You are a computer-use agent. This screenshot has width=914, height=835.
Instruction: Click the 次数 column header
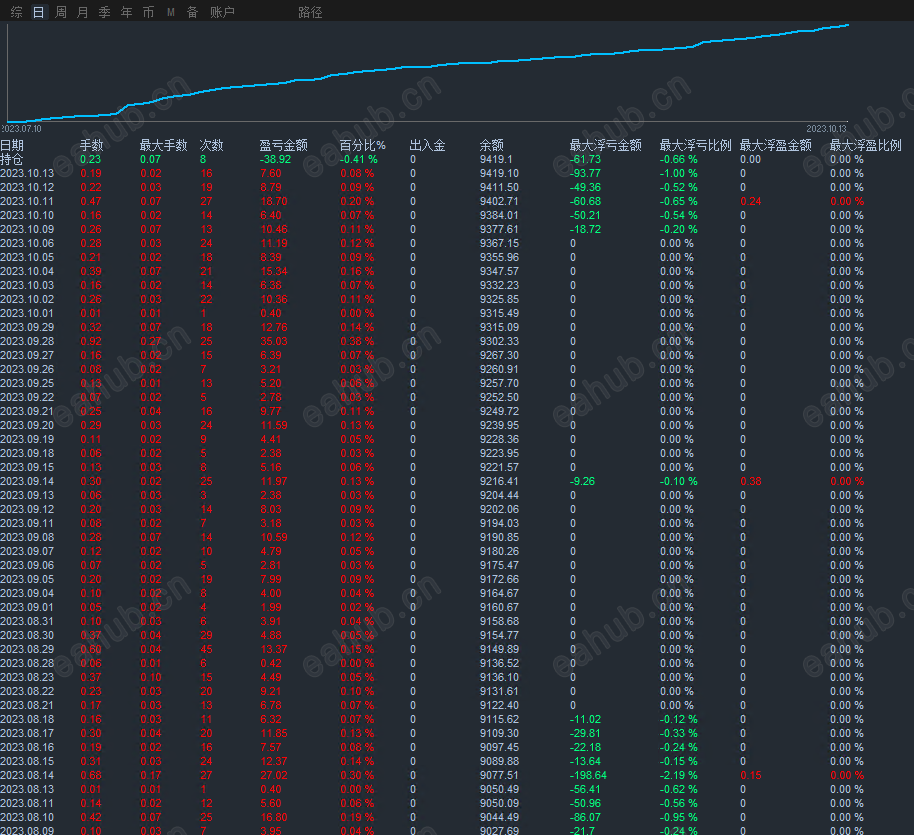(x=211, y=145)
